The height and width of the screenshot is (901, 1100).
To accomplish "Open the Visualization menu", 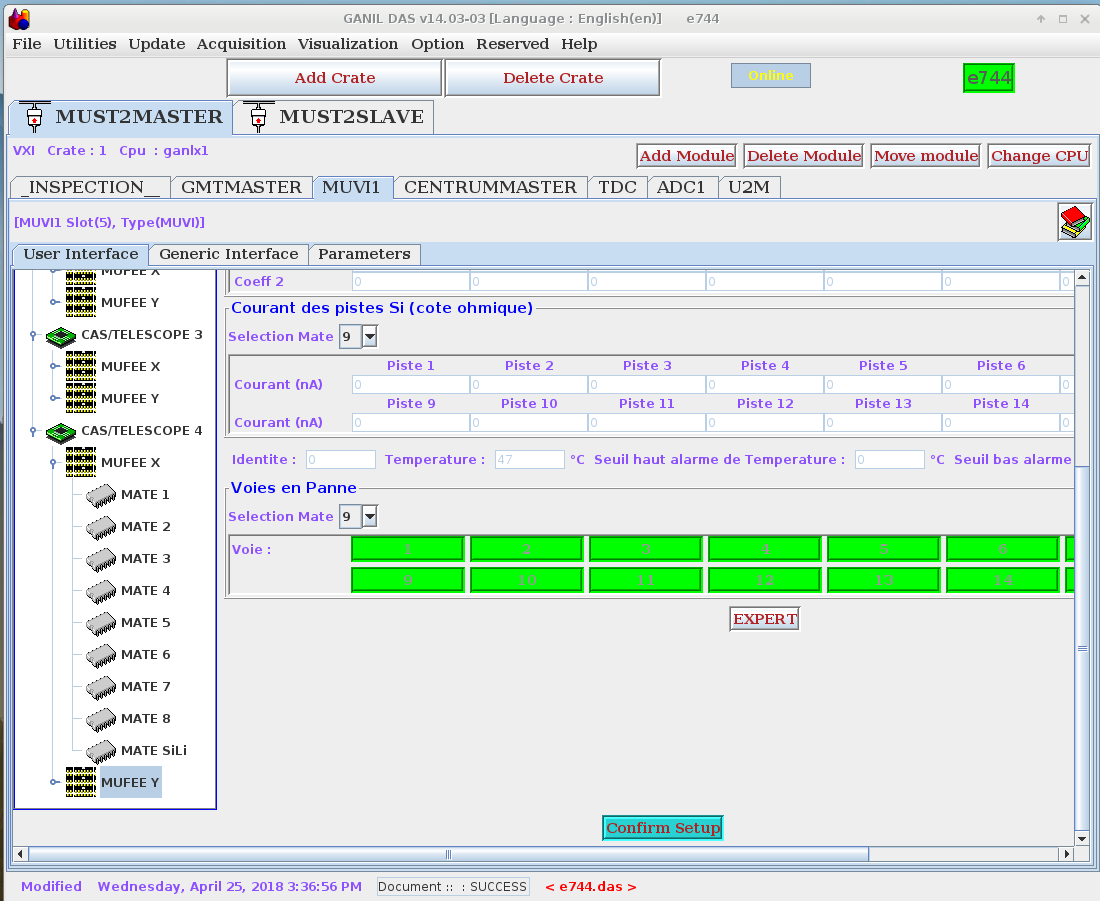I will click(348, 44).
